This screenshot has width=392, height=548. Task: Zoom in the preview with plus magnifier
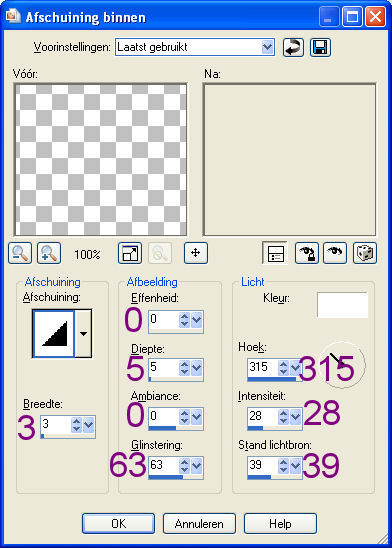tap(49, 253)
